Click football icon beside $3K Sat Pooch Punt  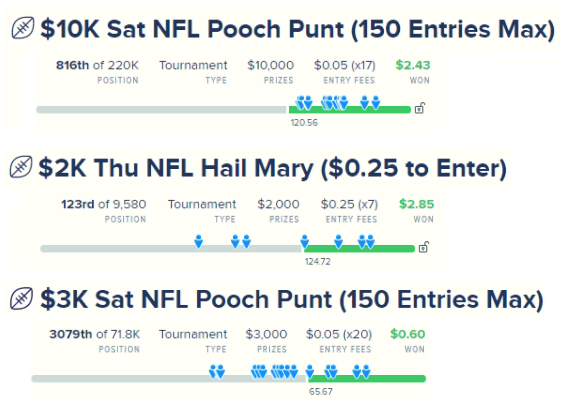[22, 299]
